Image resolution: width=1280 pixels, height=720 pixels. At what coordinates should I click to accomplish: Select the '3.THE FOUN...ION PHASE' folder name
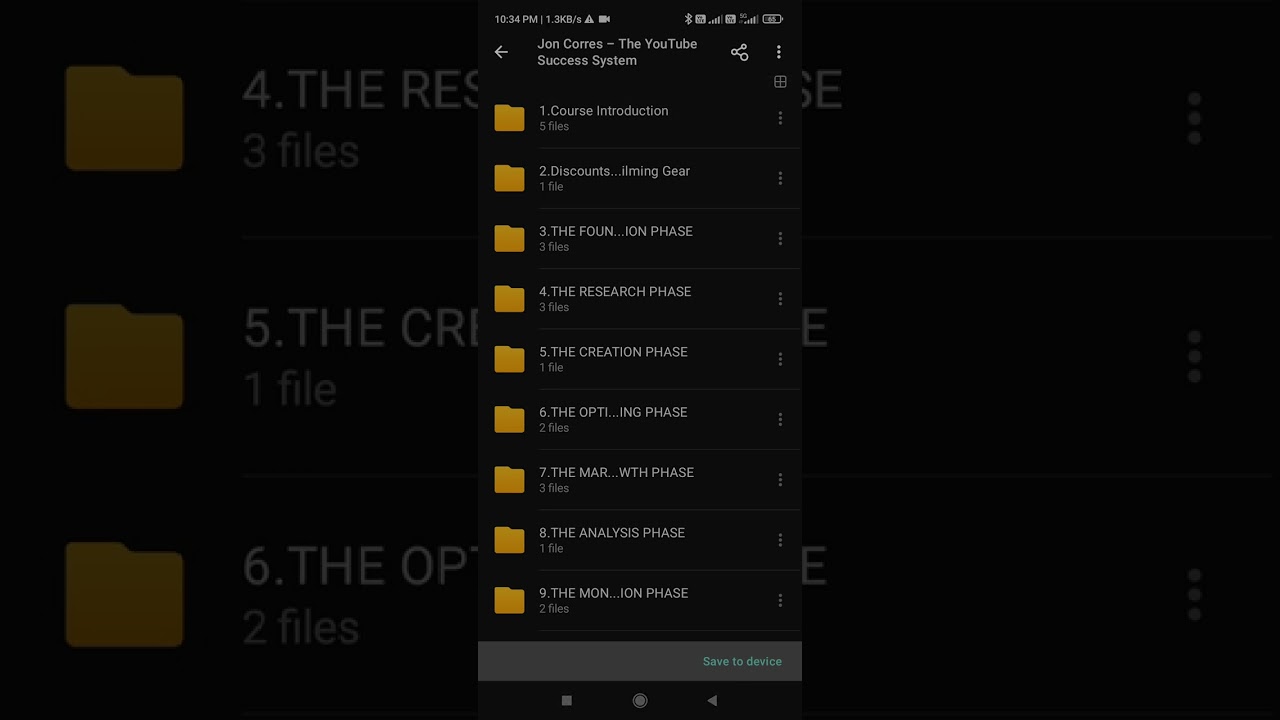616,231
